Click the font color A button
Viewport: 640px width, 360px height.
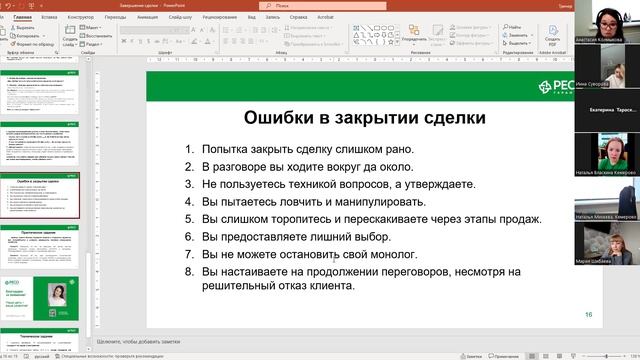(207, 41)
